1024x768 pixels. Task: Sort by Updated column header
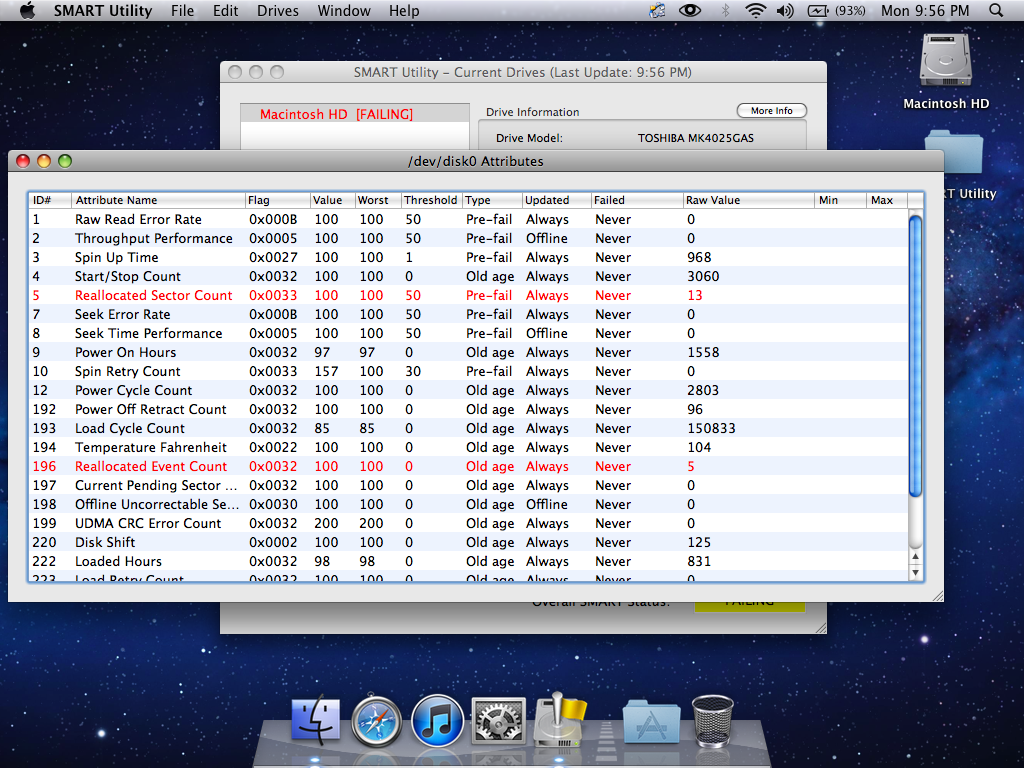tap(556, 200)
